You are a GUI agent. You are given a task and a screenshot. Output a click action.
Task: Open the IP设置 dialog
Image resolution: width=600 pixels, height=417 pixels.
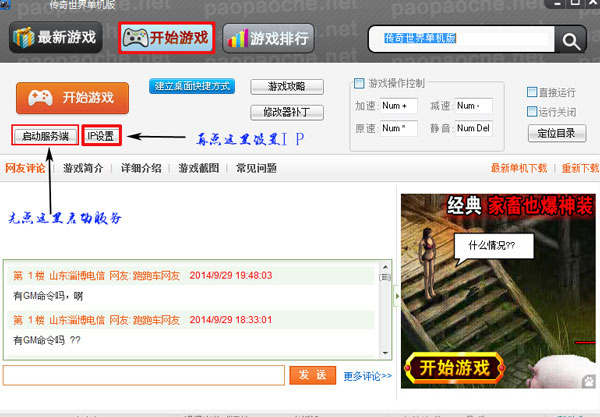(101, 135)
